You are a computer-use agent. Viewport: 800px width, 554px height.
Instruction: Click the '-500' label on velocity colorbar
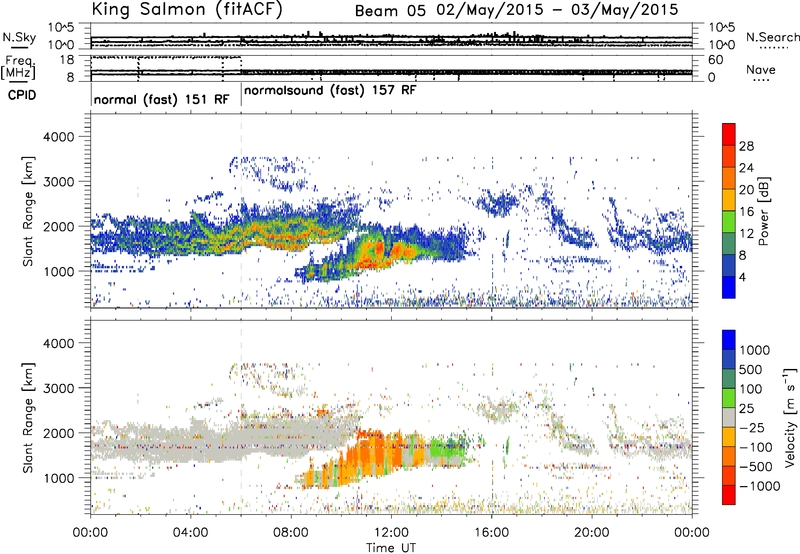(755, 467)
